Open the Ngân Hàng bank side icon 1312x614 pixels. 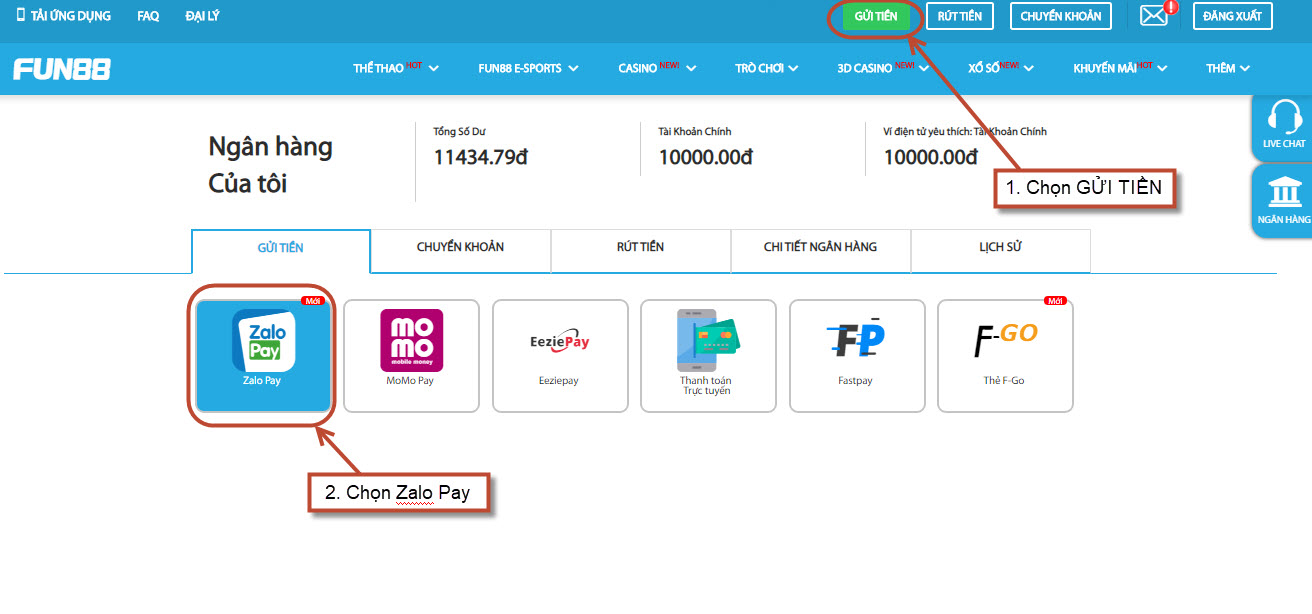1284,193
